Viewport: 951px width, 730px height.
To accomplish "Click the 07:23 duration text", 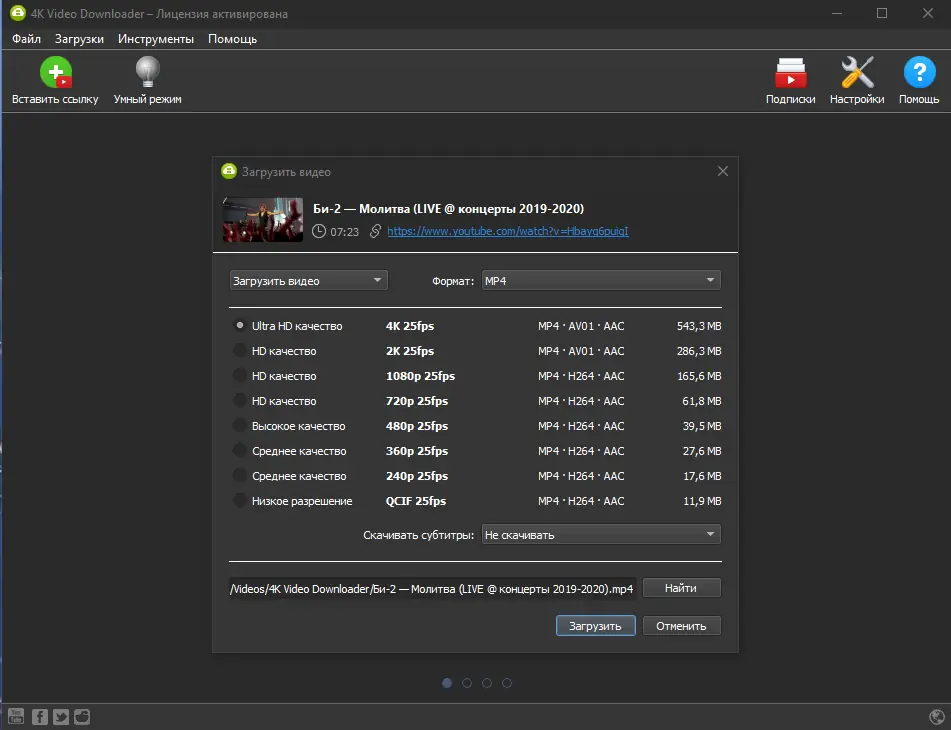I will (344, 232).
